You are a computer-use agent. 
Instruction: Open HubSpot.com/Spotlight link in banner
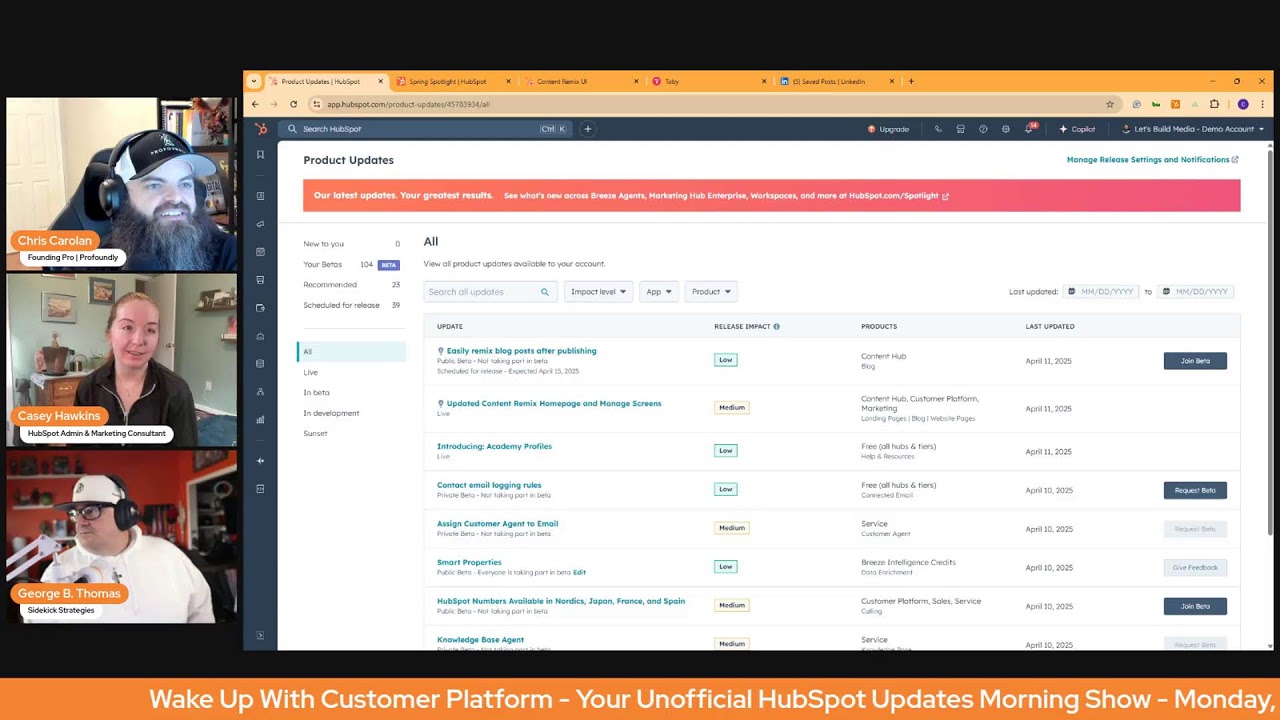pyautogui.click(x=899, y=196)
